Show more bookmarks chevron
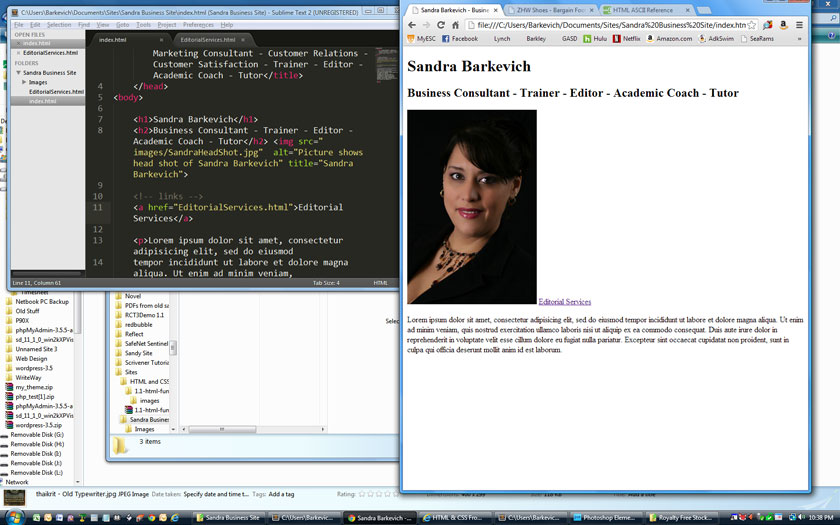Screen dimensions: 840x525 [799, 39]
